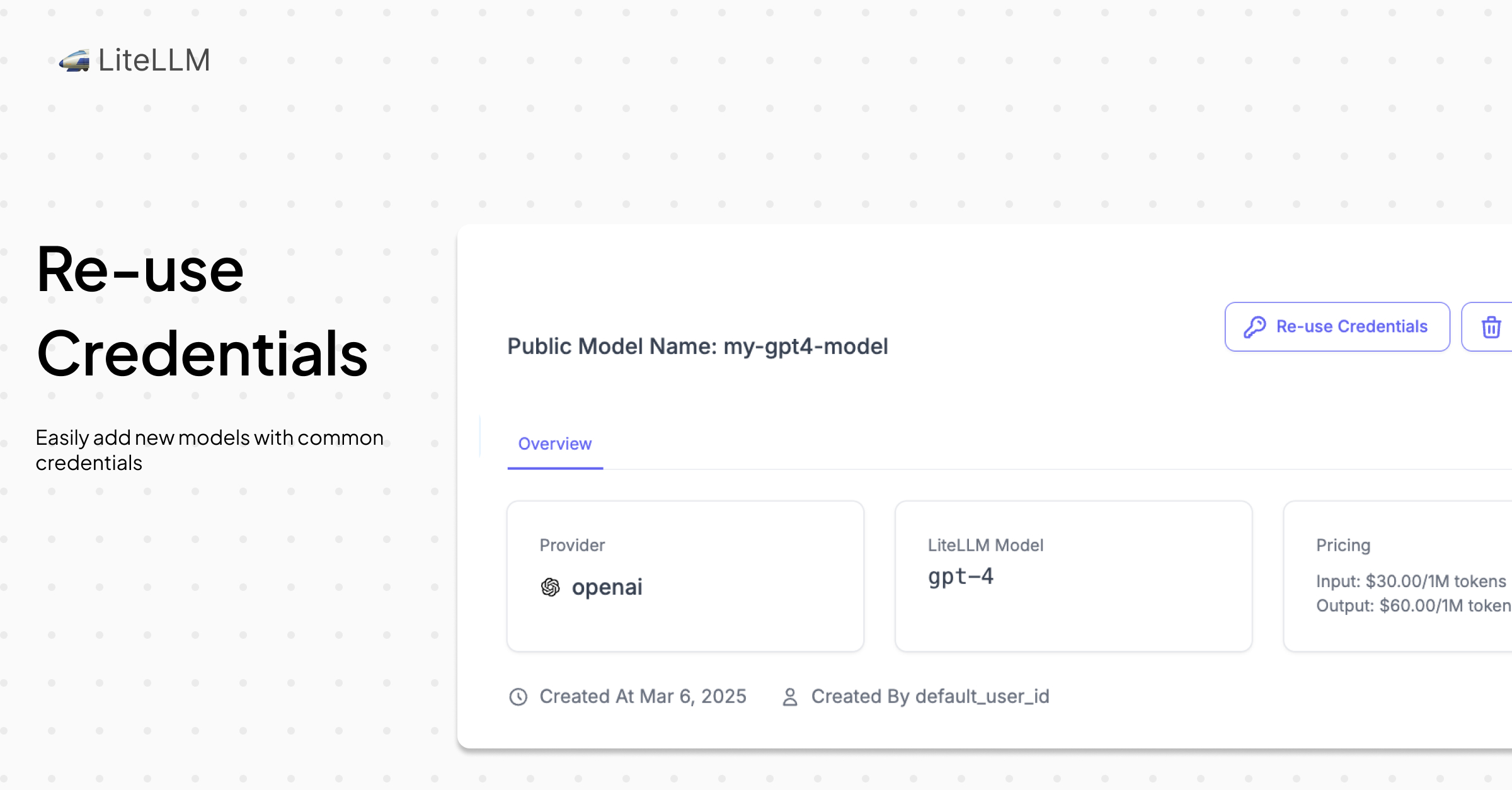The width and height of the screenshot is (1512, 790).
Task: Click the Created At Mar 6, 2025 text
Action: [643, 696]
